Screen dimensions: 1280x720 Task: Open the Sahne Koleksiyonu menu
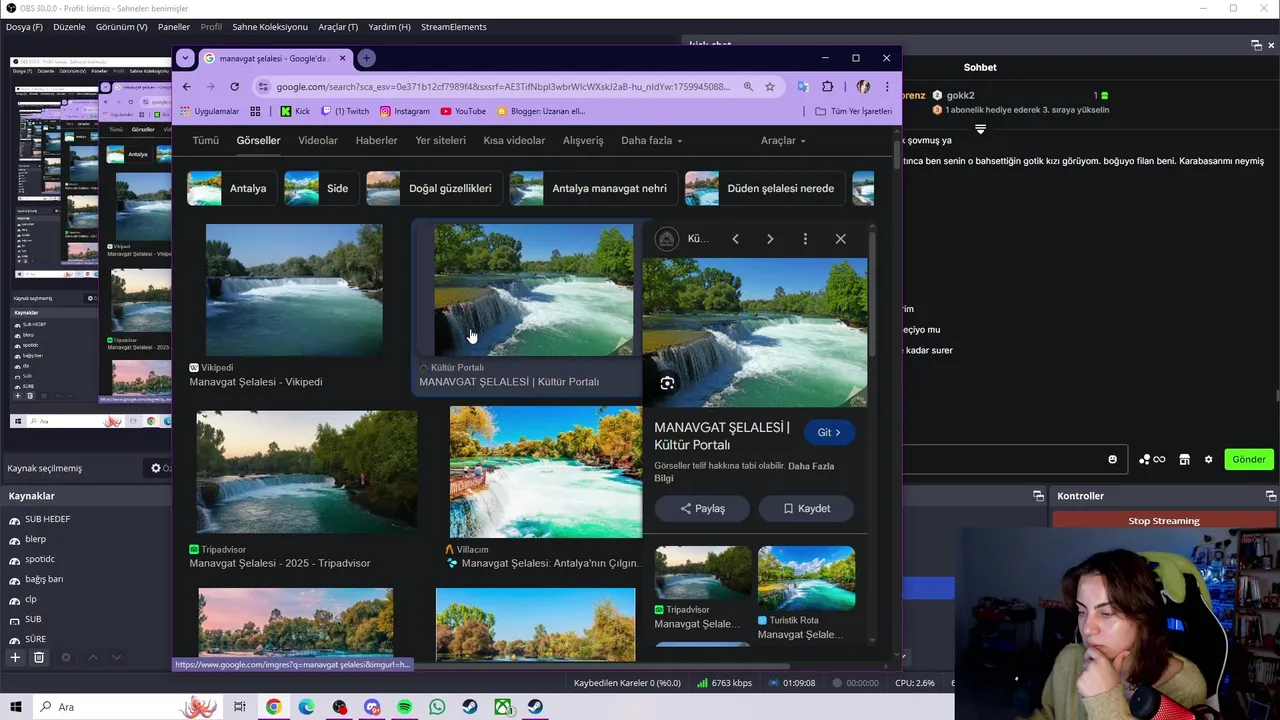point(270,27)
